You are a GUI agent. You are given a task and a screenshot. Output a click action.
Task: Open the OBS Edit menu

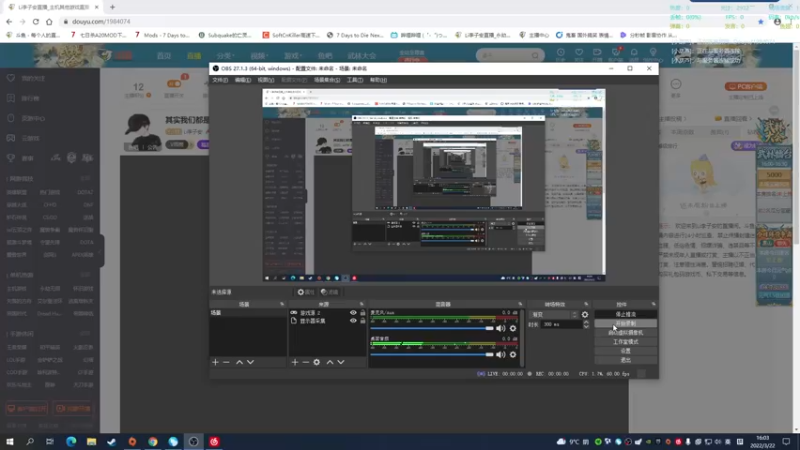pyautogui.click(x=242, y=80)
